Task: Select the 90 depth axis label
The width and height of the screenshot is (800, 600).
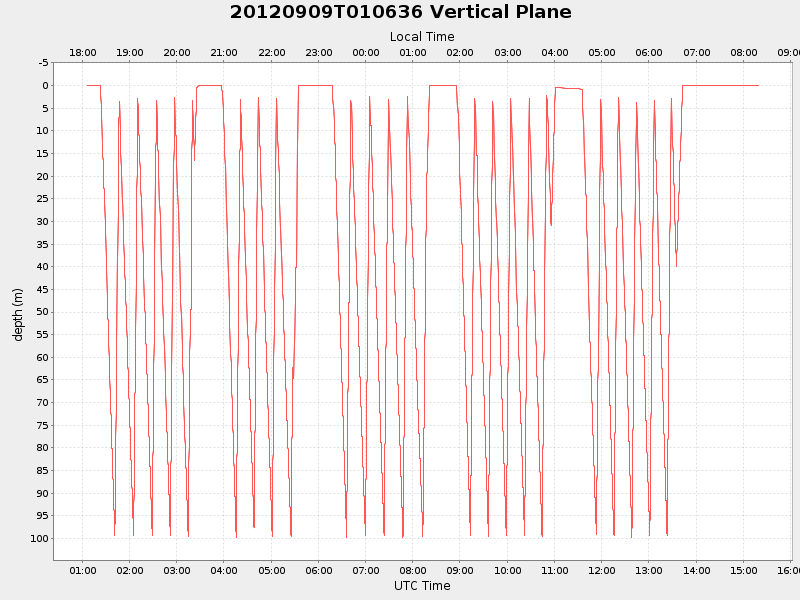Action: (x=43, y=493)
